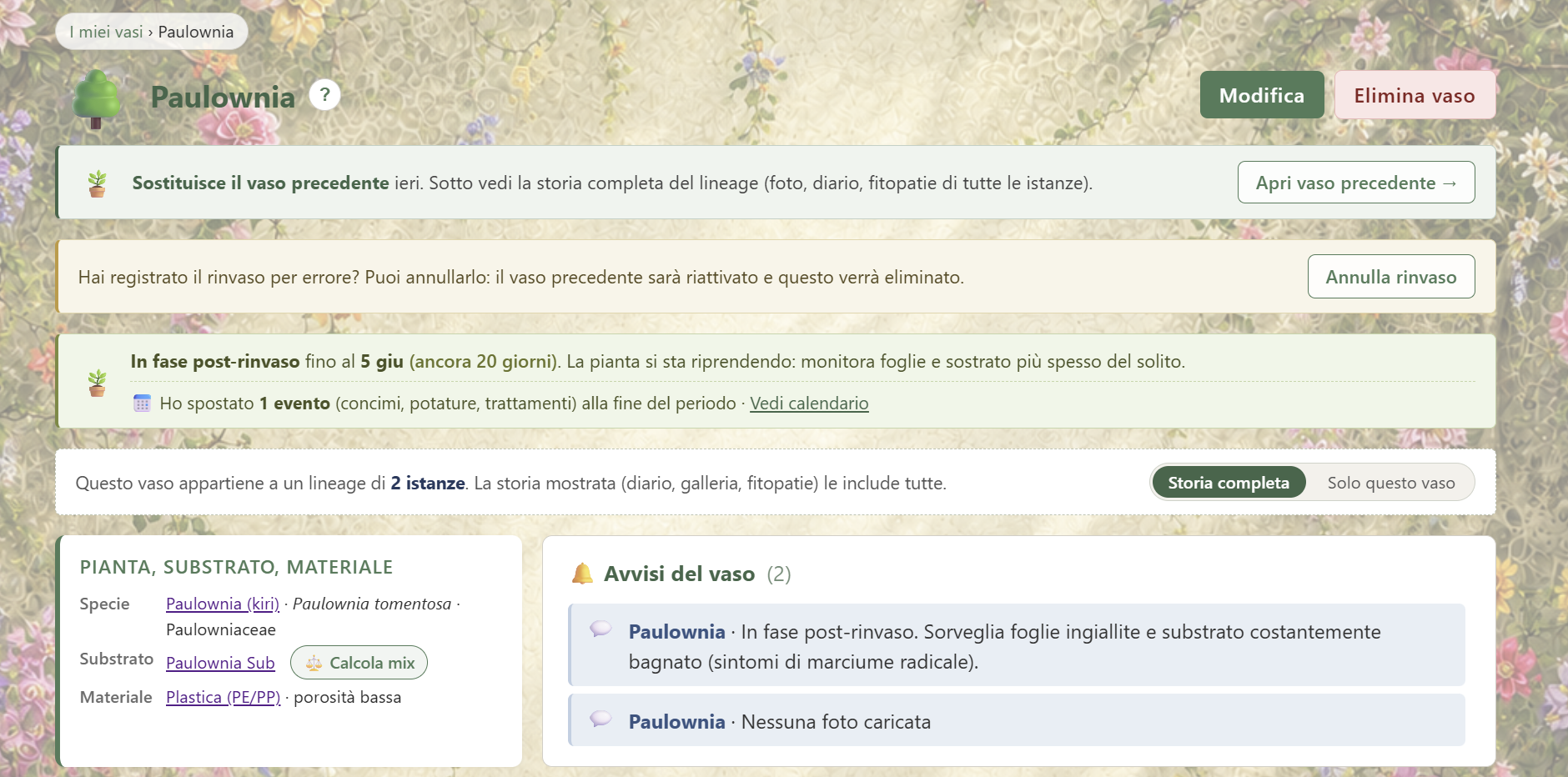Click the calendar icon before 'Ho spostato 1 evento'
1568x777 pixels.
coord(142,404)
